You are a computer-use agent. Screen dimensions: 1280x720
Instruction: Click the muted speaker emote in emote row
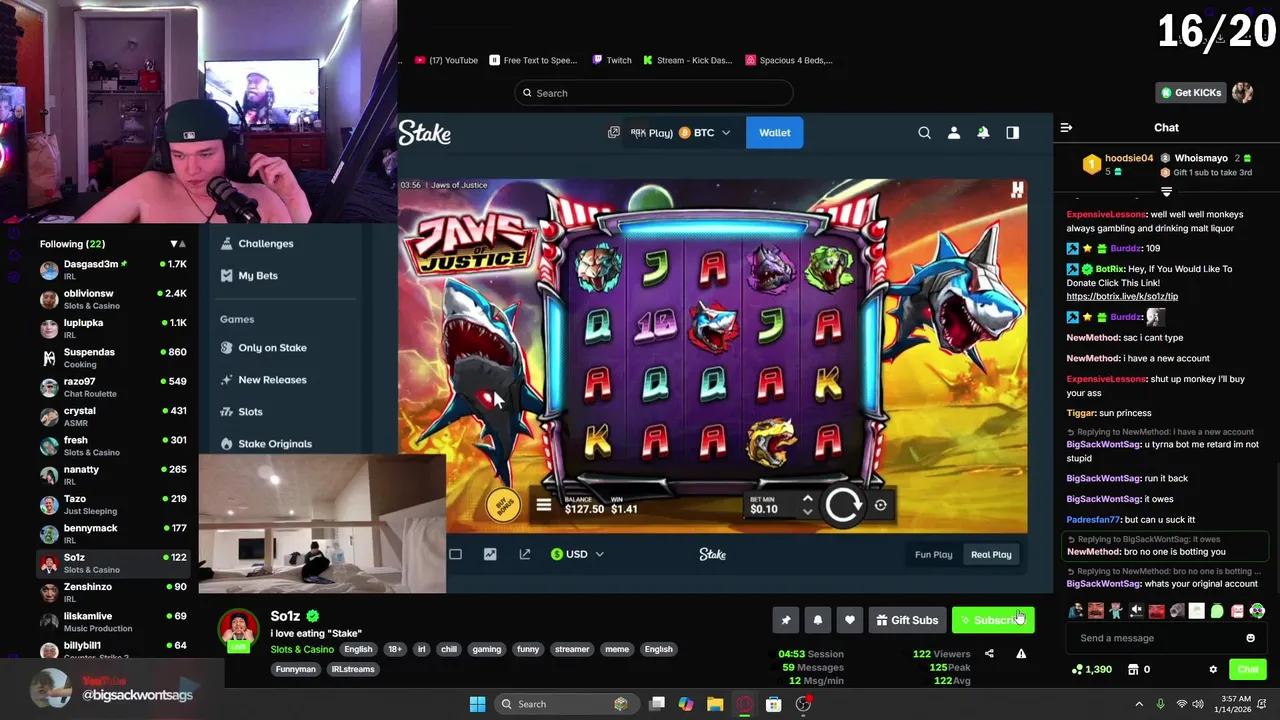point(1136,610)
